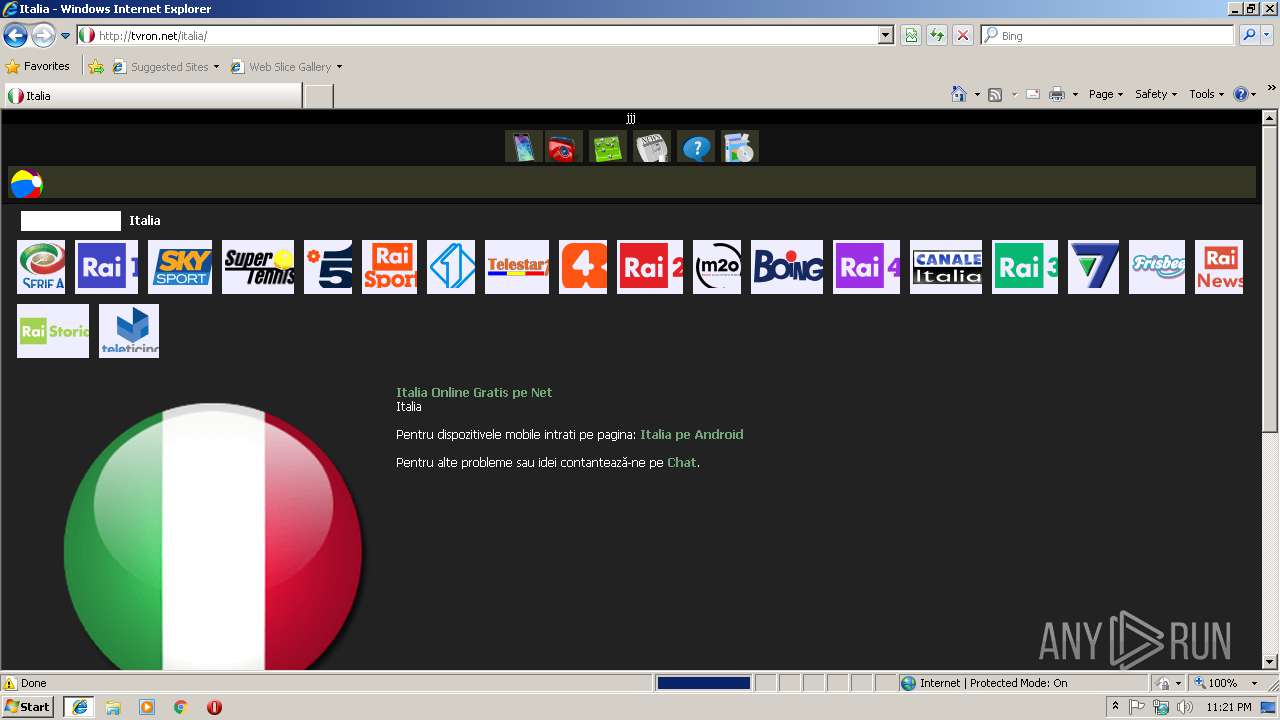Open the recent pages dropdown arrow
The width and height of the screenshot is (1280, 720).
pos(65,36)
